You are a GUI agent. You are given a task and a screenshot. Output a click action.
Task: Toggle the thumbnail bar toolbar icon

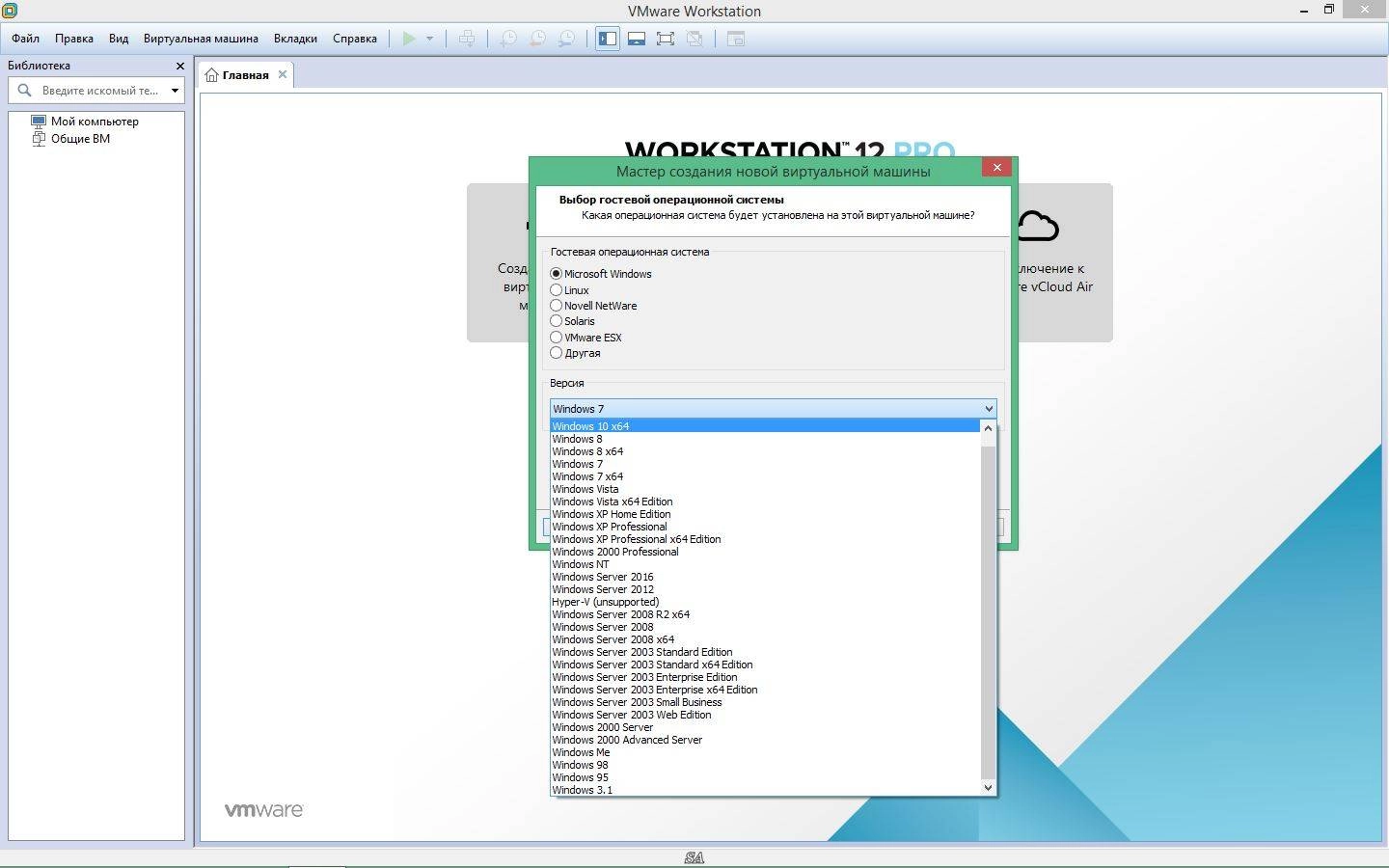click(637, 39)
